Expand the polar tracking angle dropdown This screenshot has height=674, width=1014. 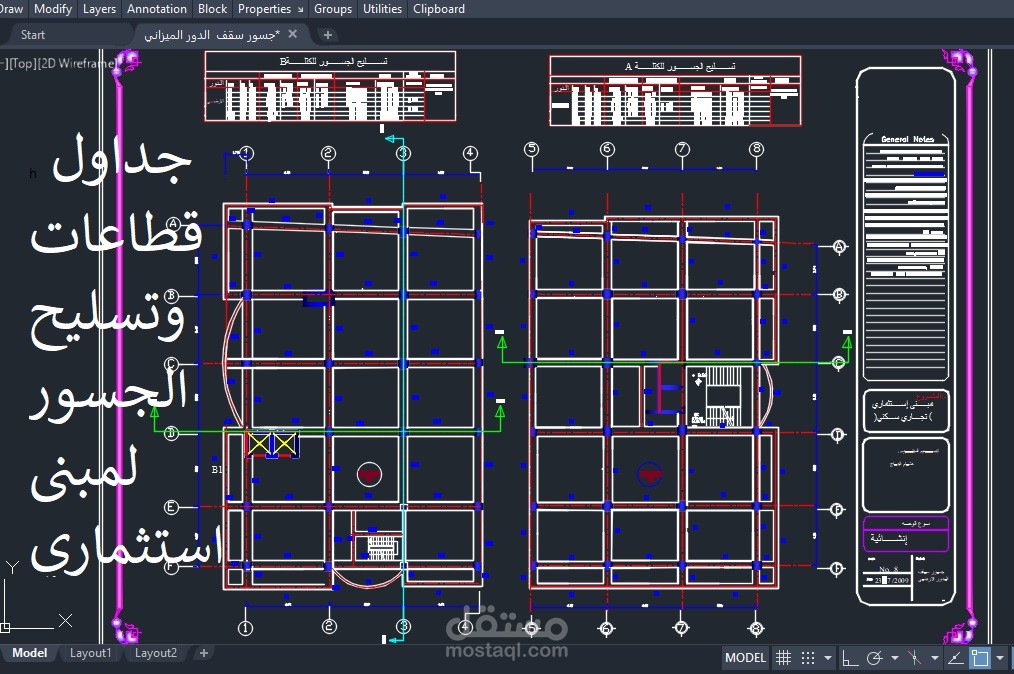[x=894, y=658]
